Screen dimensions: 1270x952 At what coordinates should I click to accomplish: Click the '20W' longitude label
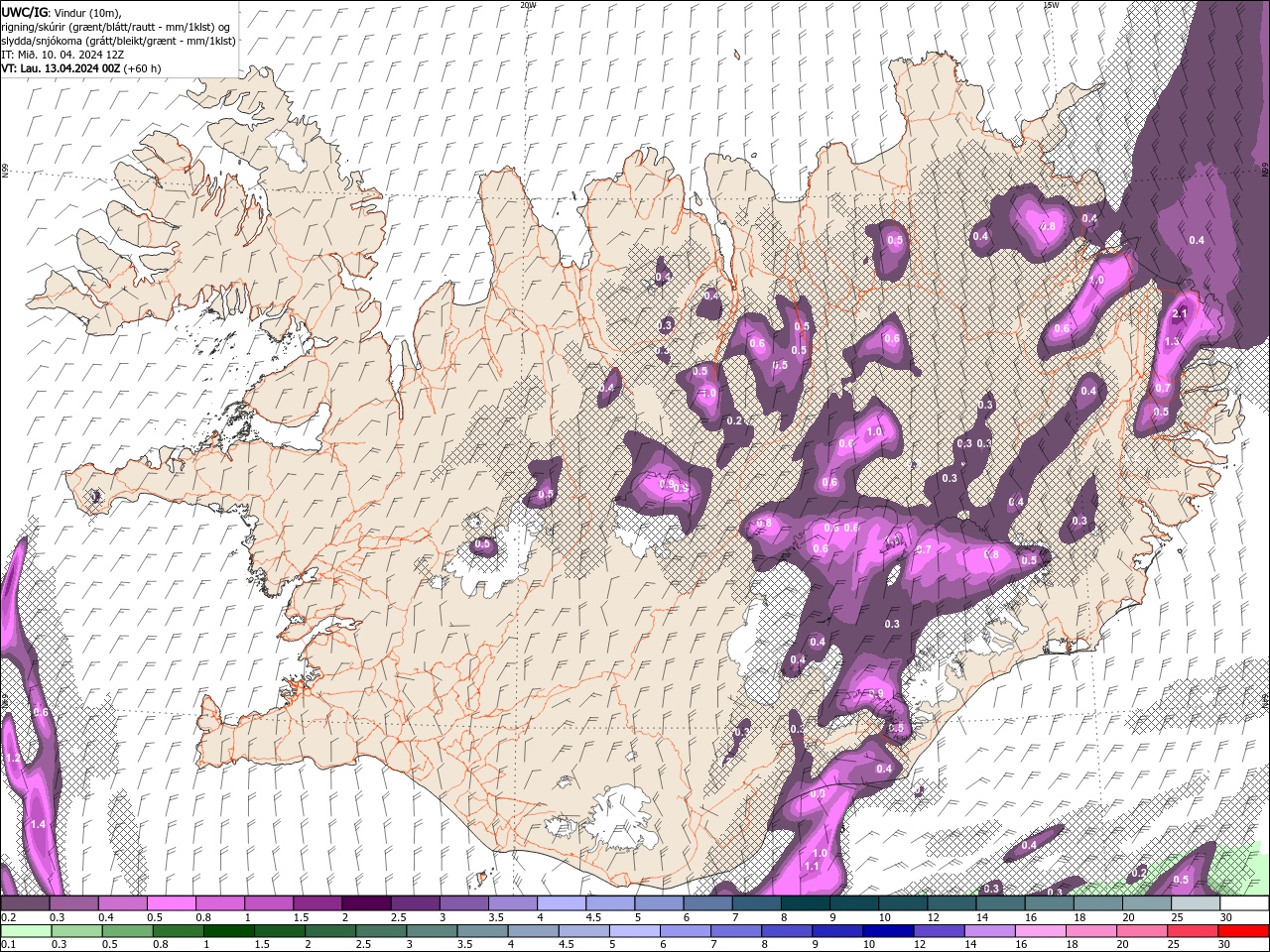coord(528,5)
